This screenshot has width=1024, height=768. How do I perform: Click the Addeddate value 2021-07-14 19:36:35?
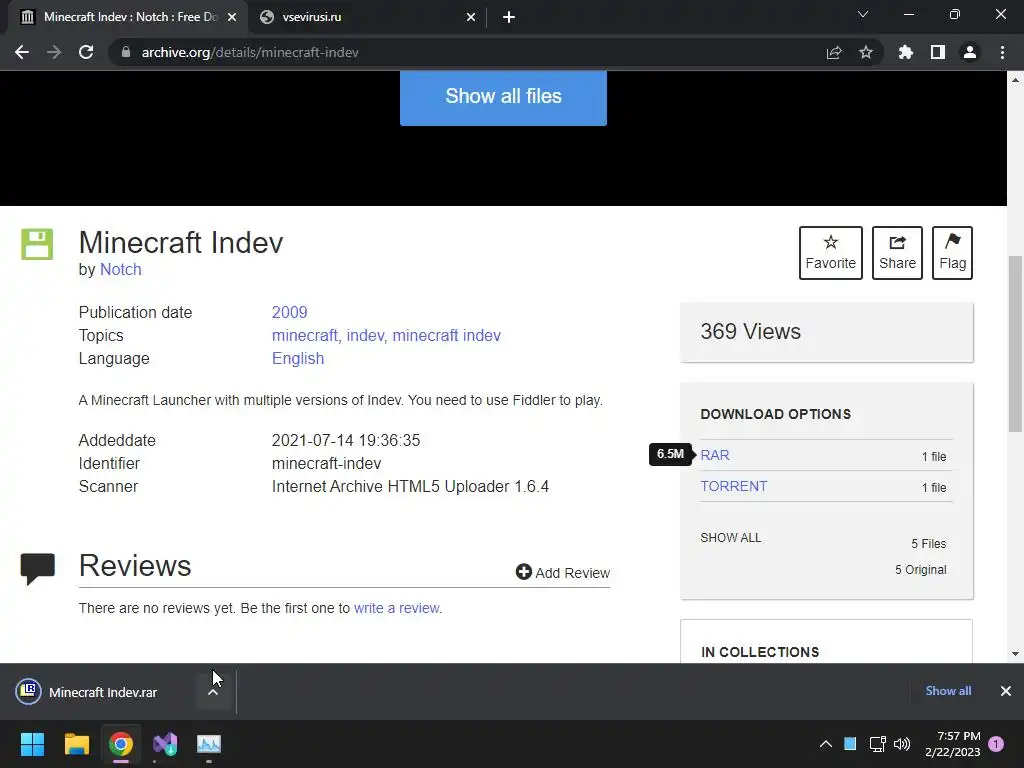tap(346, 440)
